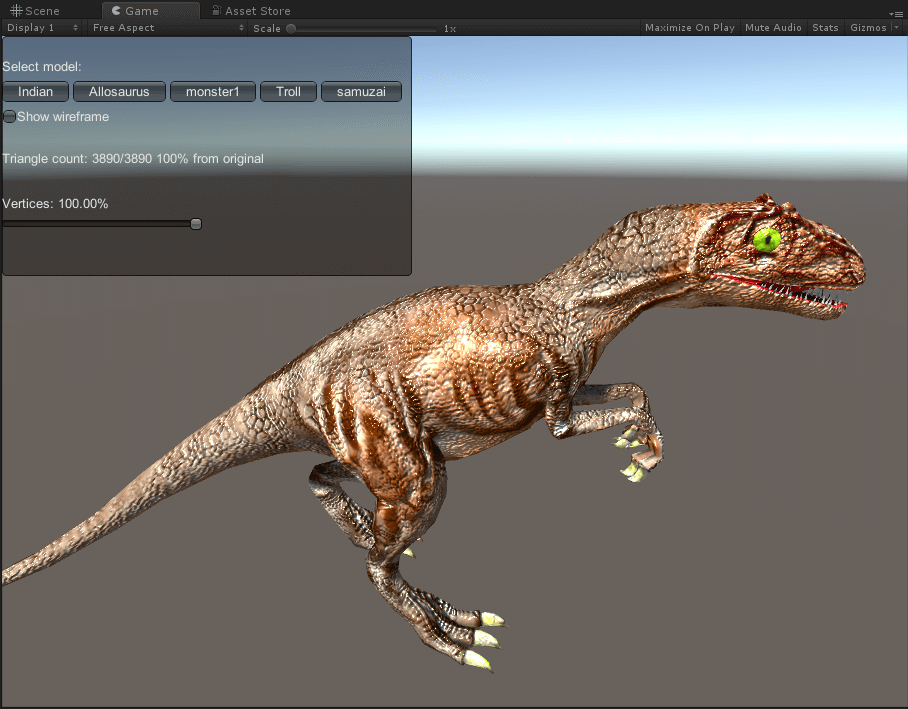
Task: Toggle the Stats overlay
Action: click(x=825, y=28)
